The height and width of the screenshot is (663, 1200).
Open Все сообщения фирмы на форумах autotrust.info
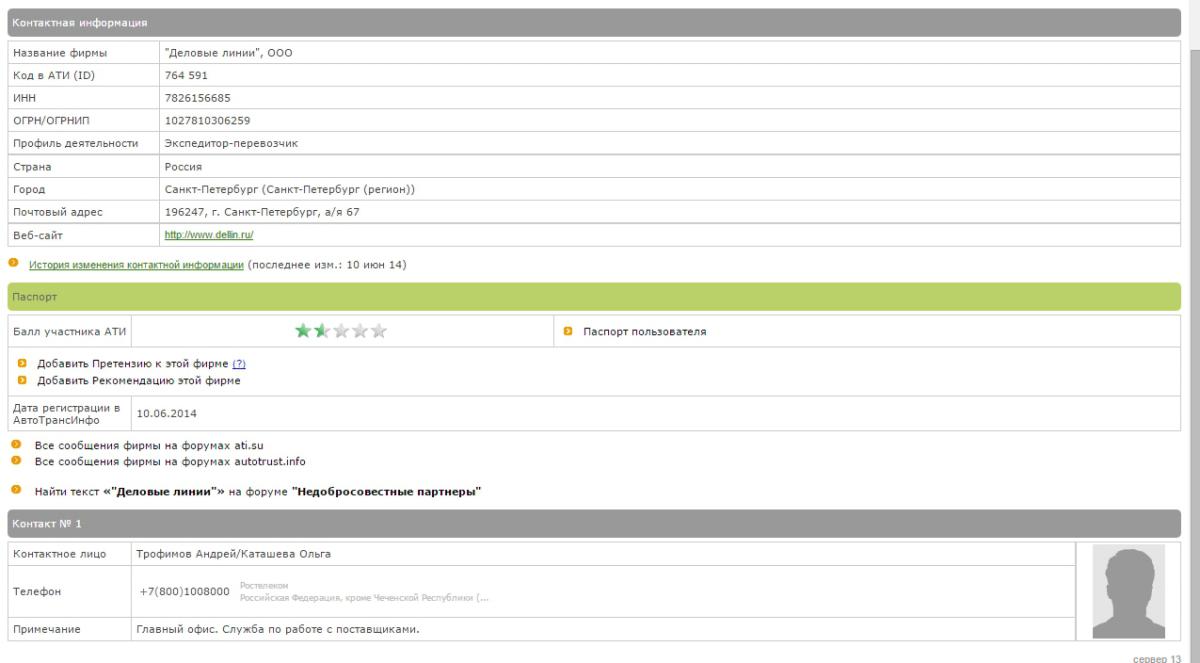tap(170, 461)
